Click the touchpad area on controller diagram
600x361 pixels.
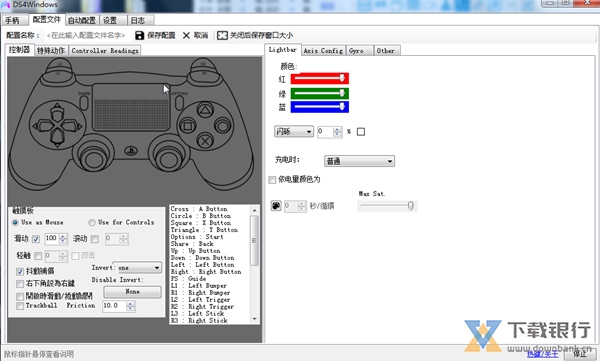coord(131,107)
